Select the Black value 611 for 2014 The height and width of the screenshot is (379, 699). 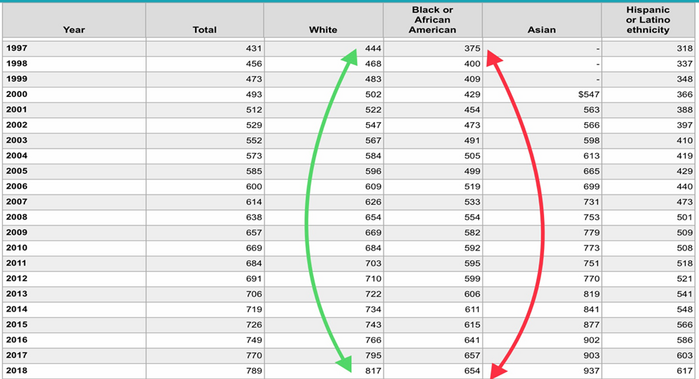pos(472,309)
